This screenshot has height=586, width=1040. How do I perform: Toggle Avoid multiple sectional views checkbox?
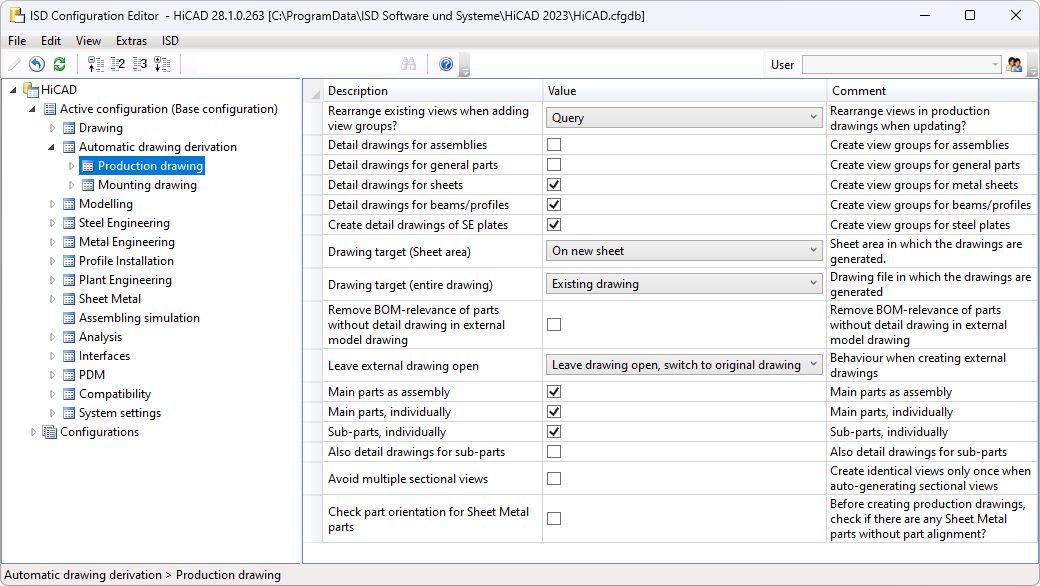pos(554,479)
